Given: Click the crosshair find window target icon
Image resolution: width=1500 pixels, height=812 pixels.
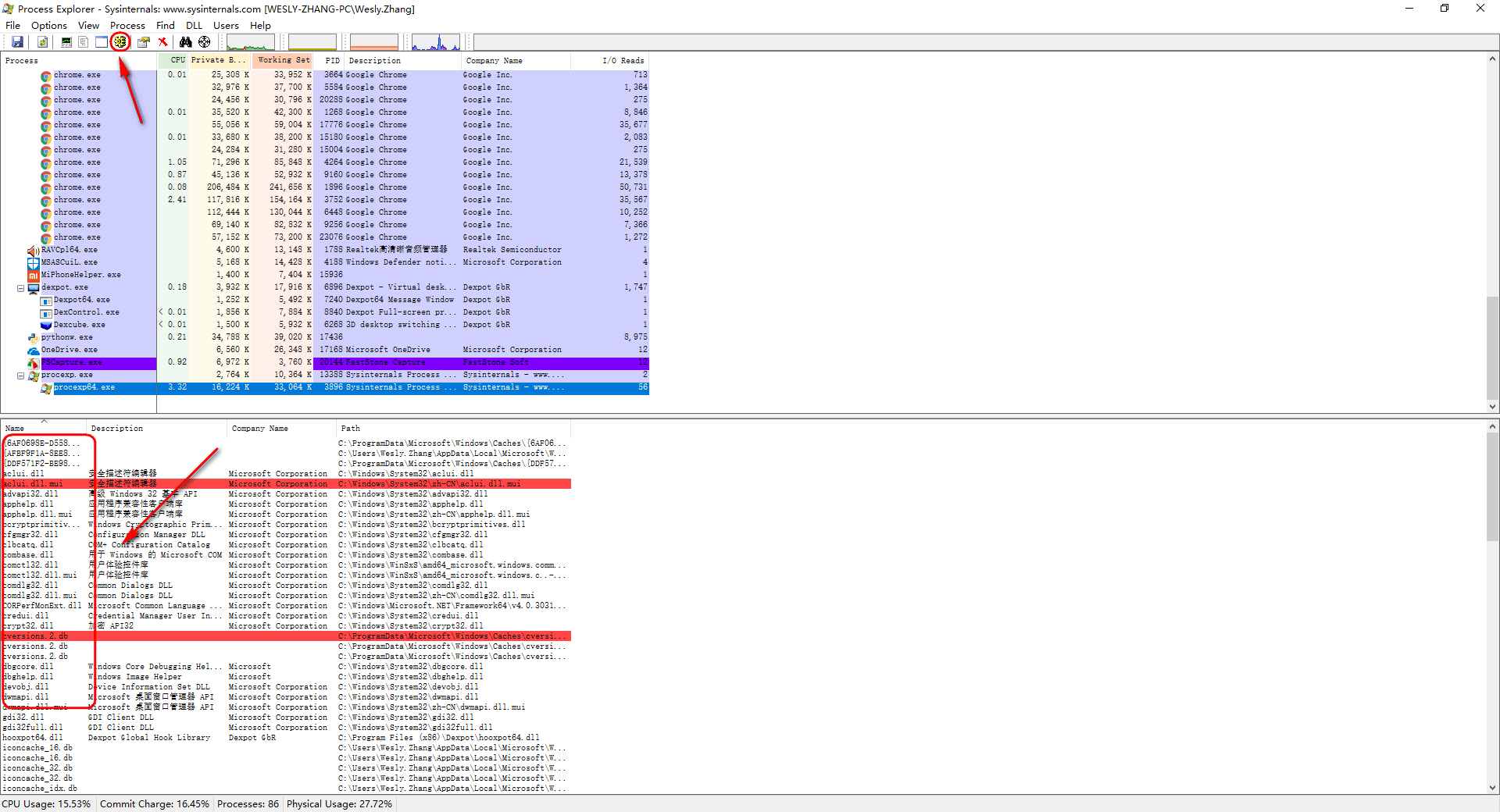Looking at the screenshot, I should click(x=205, y=42).
